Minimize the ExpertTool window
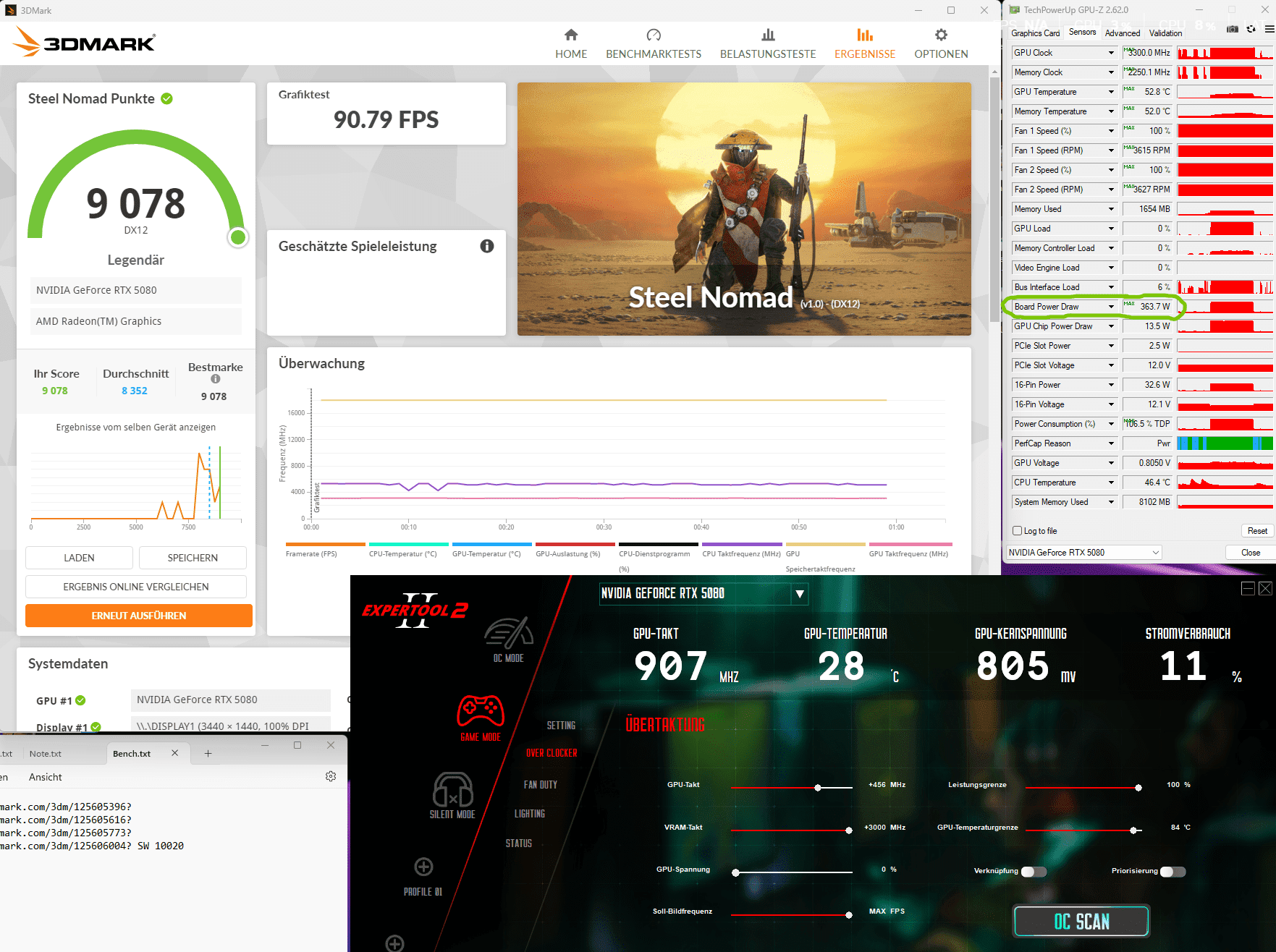Image resolution: width=1276 pixels, height=952 pixels. 1248,588
